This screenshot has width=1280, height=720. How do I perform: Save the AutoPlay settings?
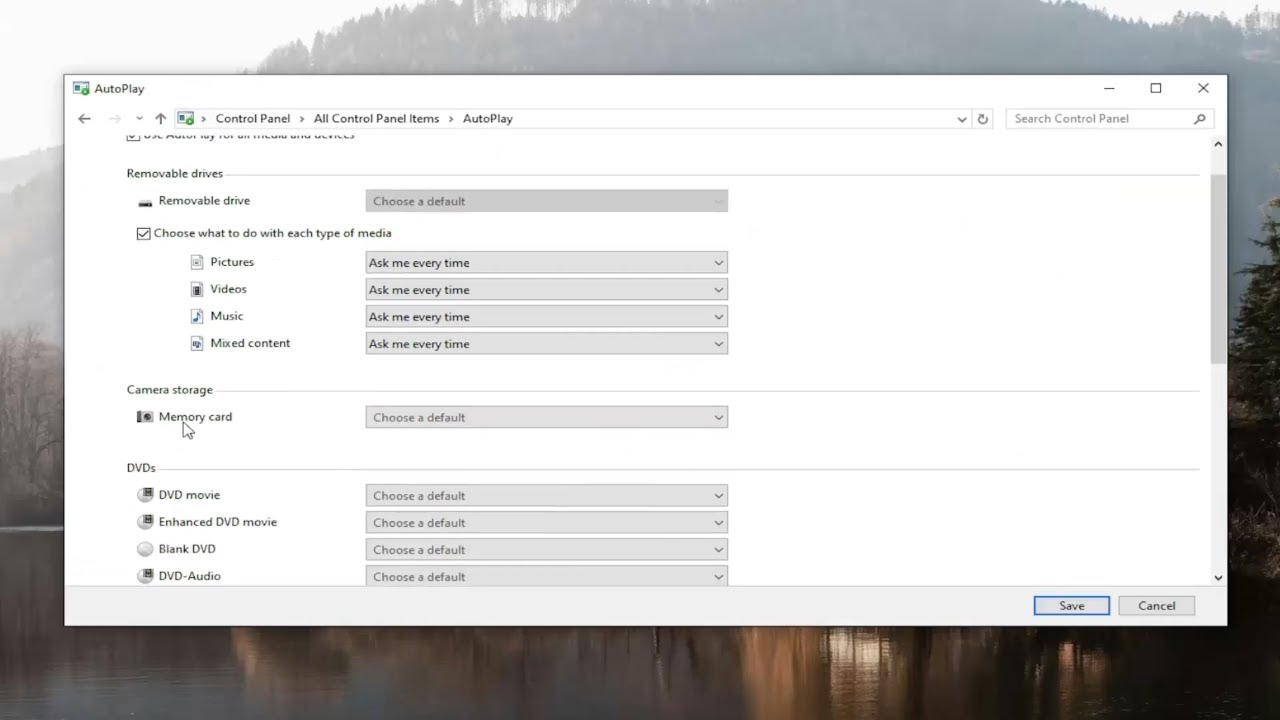pyautogui.click(x=1071, y=606)
